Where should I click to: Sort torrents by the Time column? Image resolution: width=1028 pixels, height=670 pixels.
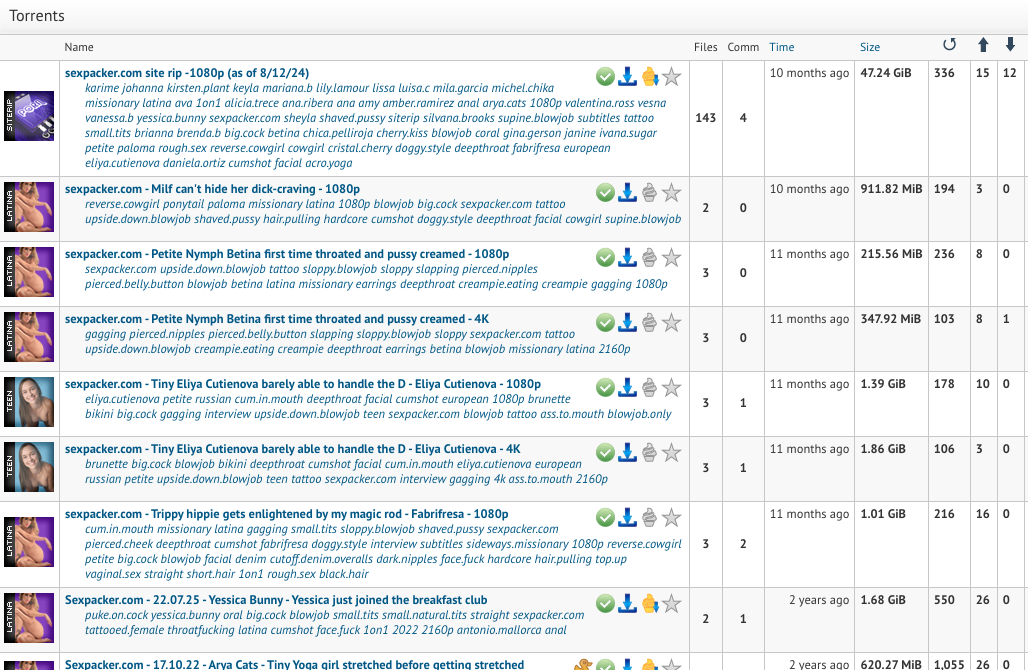click(781, 47)
